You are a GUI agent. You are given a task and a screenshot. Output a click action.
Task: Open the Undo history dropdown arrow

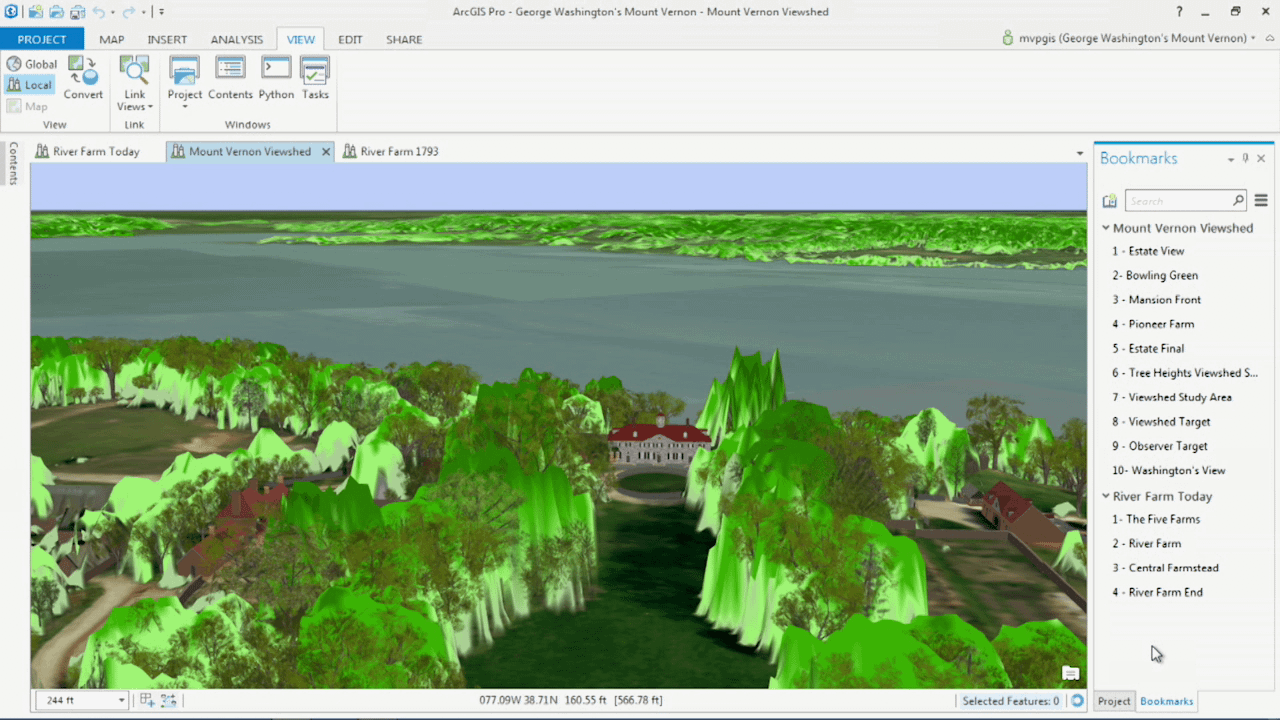click(x=113, y=12)
